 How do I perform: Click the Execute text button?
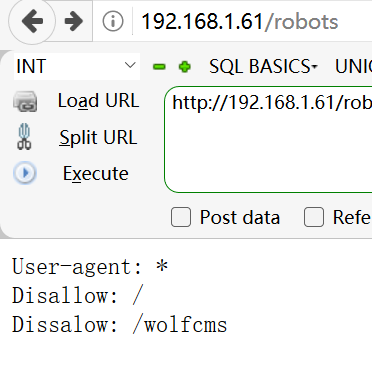pos(96,173)
